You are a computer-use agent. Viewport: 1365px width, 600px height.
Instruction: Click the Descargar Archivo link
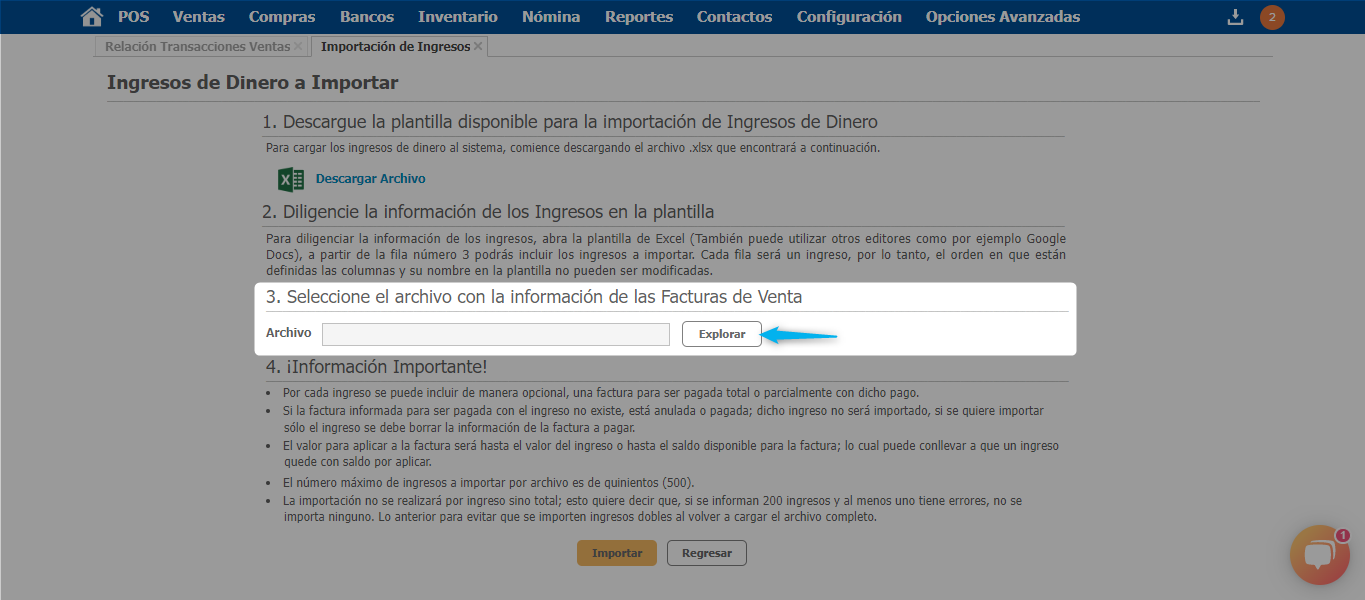[x=370, y=179]
